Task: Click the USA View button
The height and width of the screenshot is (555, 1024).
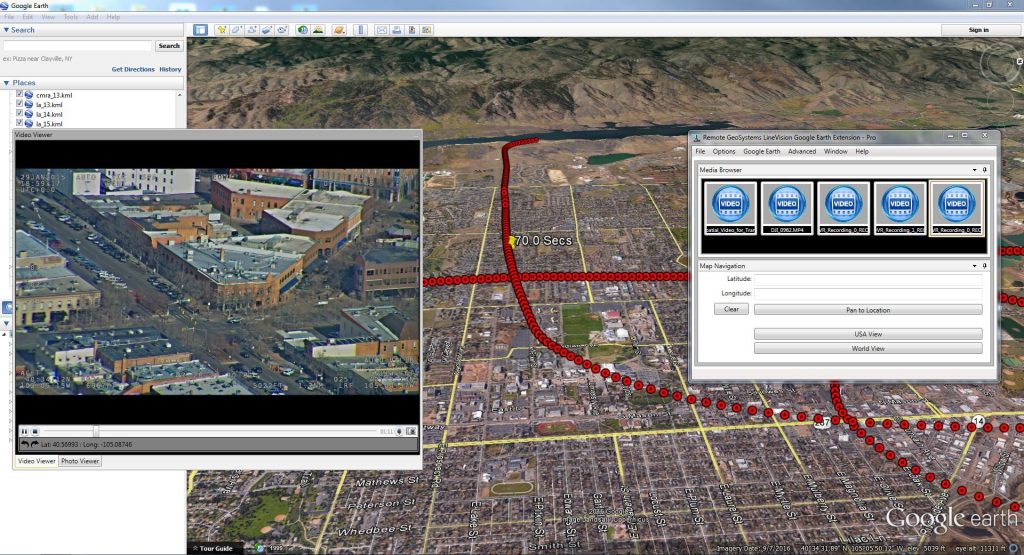Action: 868,334
